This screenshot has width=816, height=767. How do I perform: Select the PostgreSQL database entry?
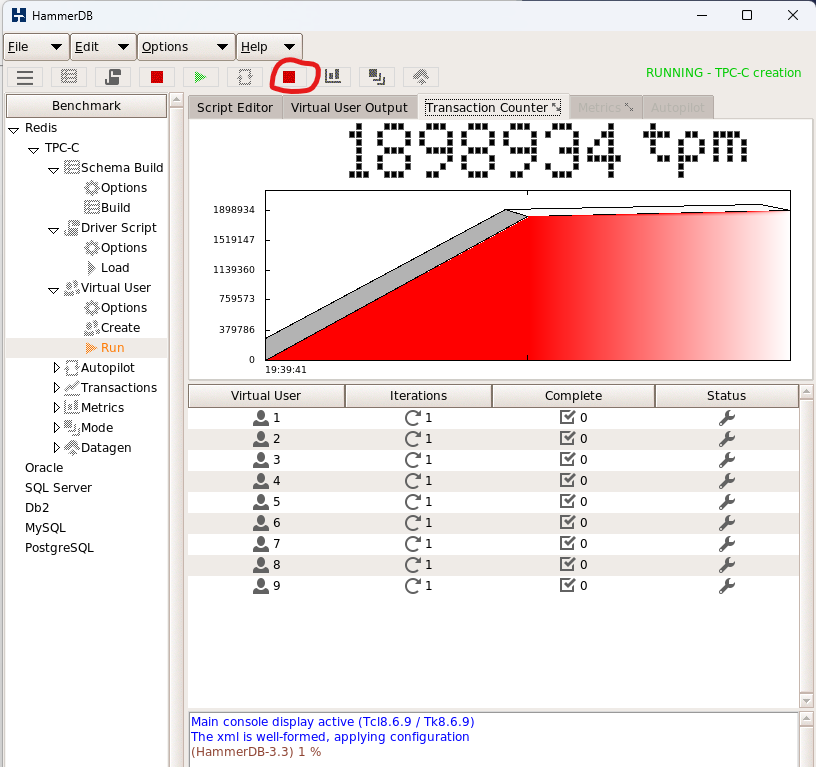click(59, 548)
